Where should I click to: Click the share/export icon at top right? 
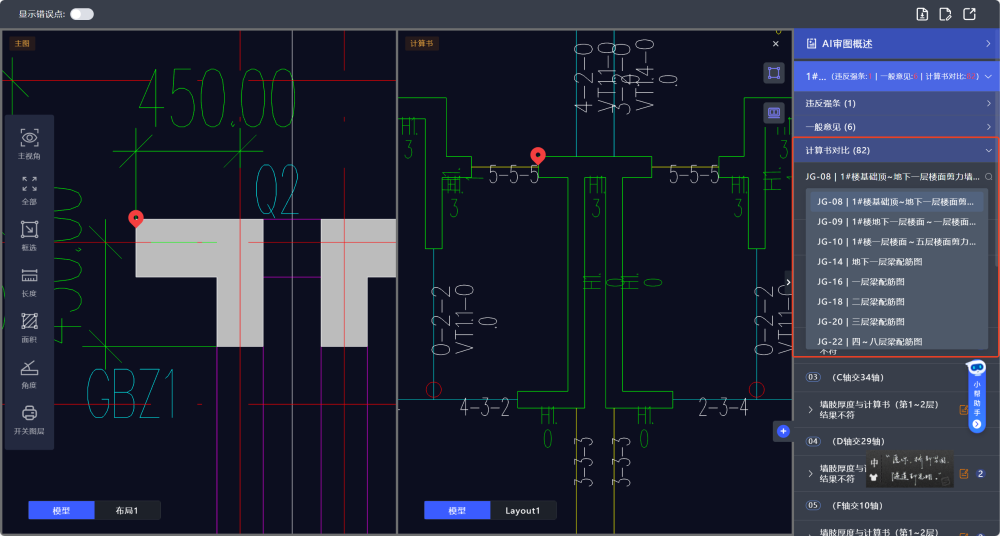coord(969,14)
